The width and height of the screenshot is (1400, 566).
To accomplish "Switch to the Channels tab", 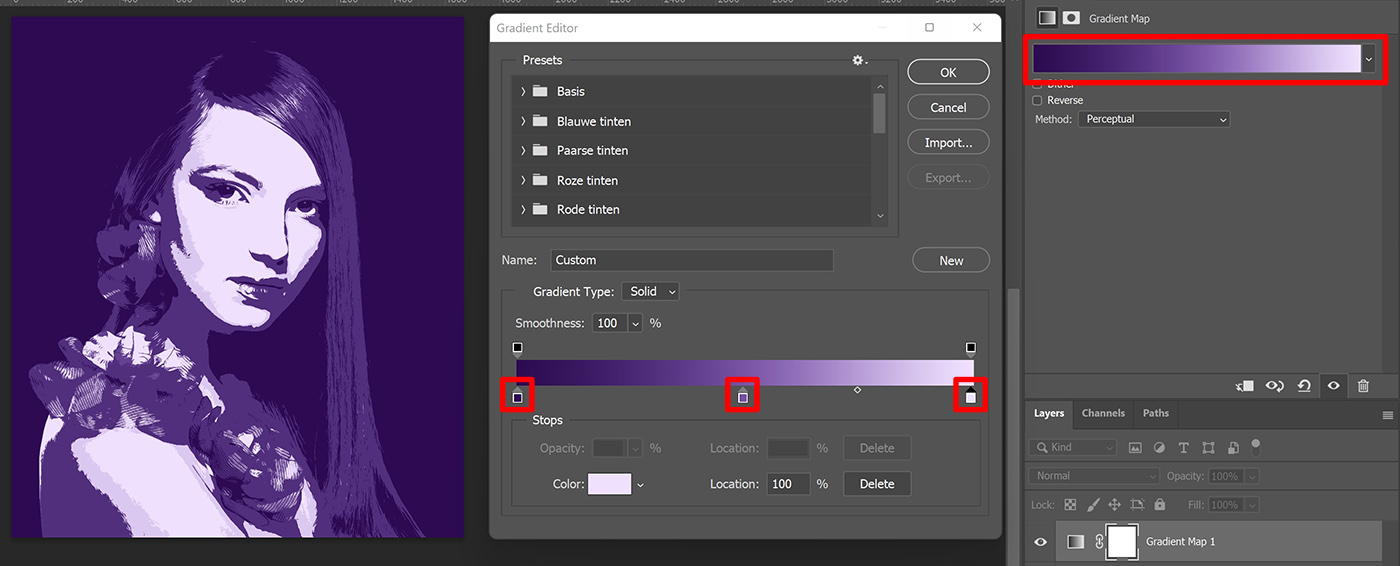I will point(1103,413).
